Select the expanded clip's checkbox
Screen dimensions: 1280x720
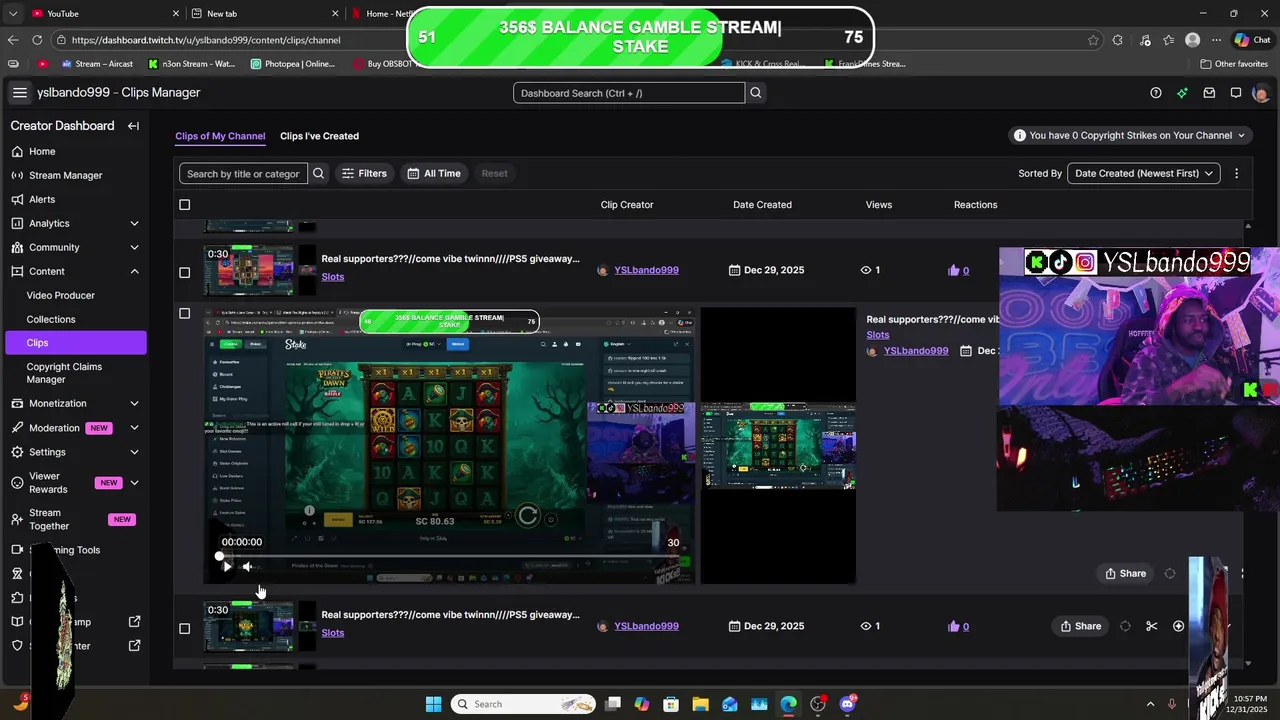click(184, 313)
